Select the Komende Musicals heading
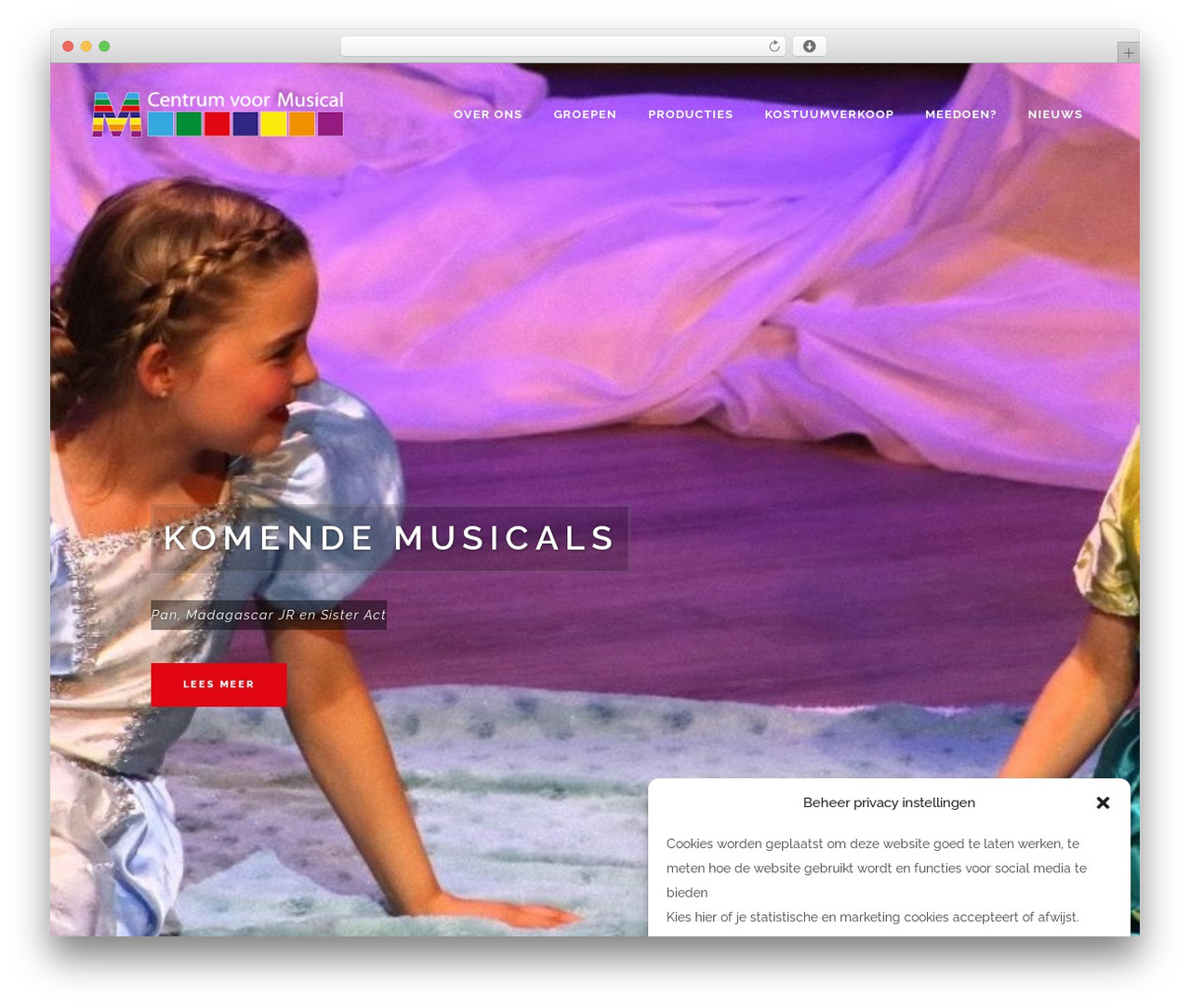 (390, 538)
